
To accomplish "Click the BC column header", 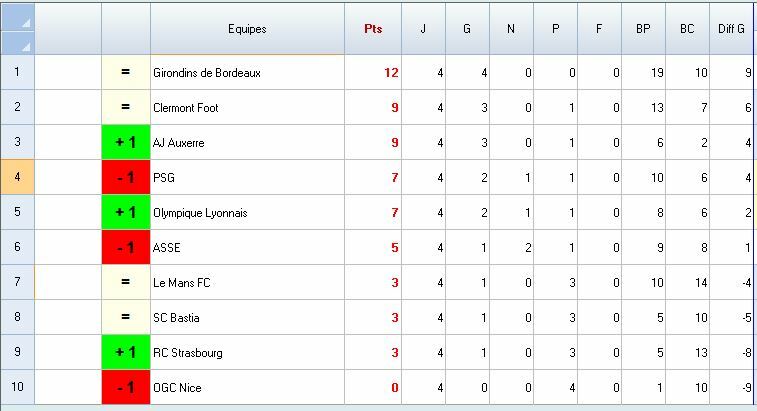I will click(x=687, y=29).
